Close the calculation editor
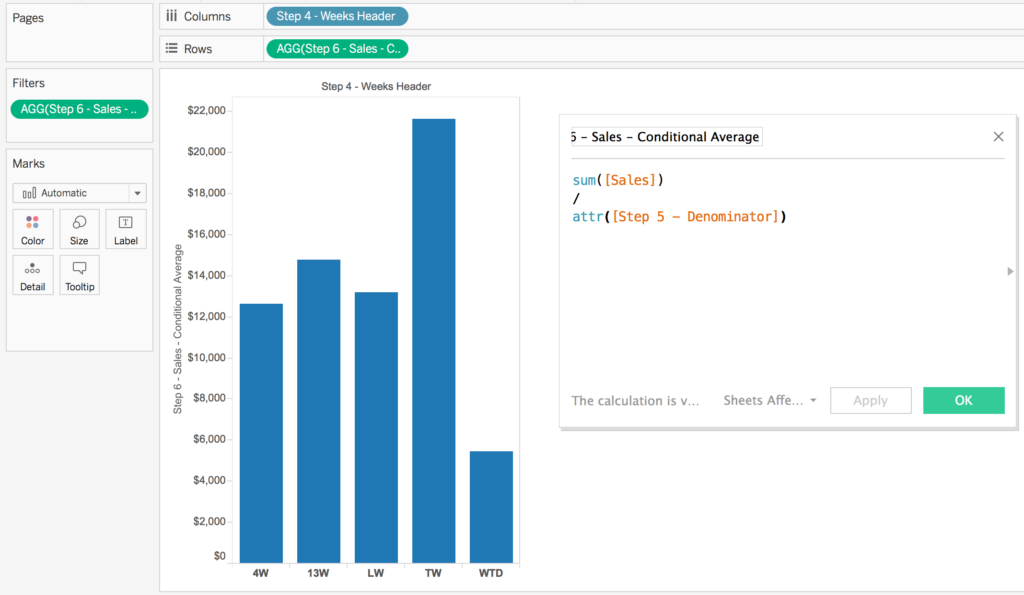The height and width of the screenshot is (595, 1024). point(997,136)
